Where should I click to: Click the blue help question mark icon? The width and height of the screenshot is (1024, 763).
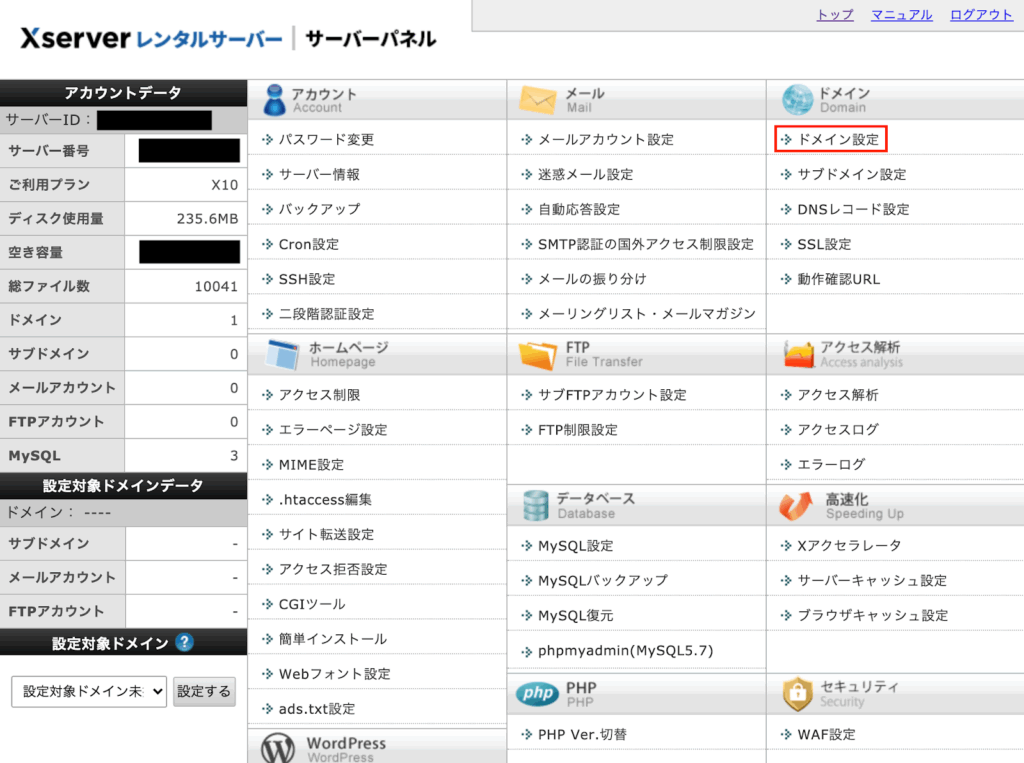pyautogui.click(x=184, y=642)
